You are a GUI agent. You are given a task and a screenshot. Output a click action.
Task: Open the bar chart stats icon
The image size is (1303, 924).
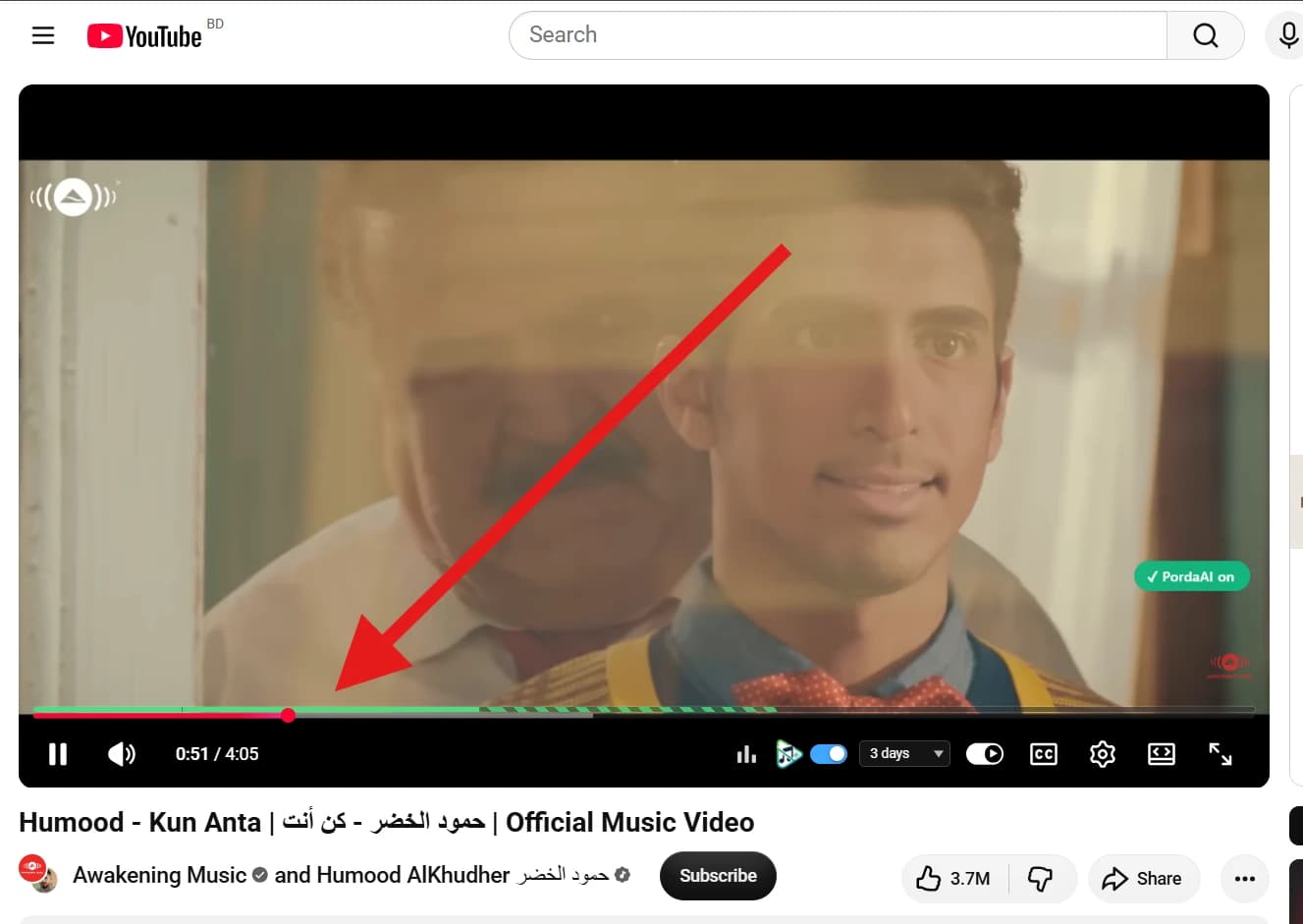click(746, 754)
